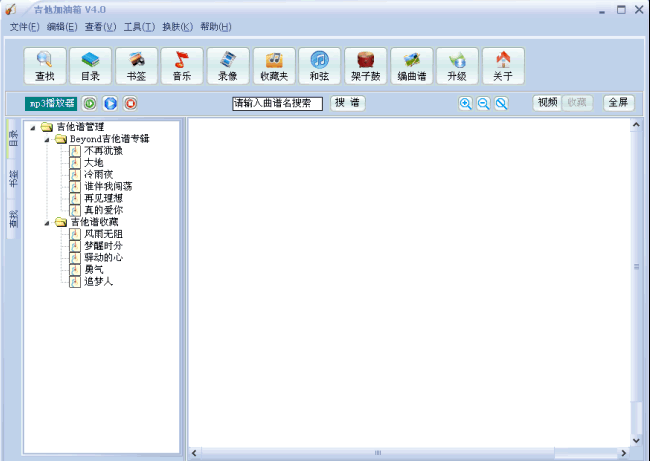Click the 音乐 music toolbar icon
Viewport: 650px width, 461px height.
pos(182,65)
